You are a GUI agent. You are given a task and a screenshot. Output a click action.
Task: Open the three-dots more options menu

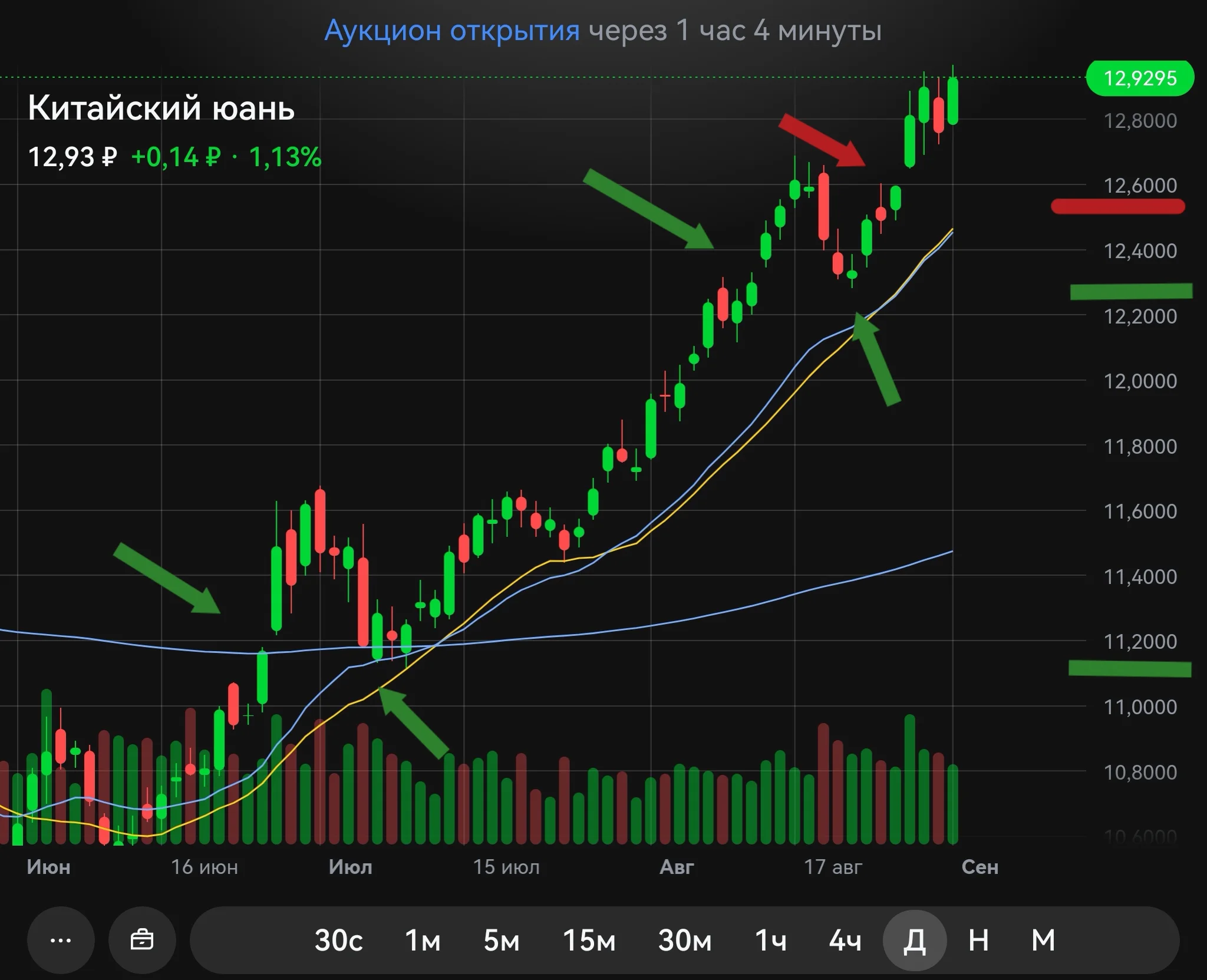point(61,940)
